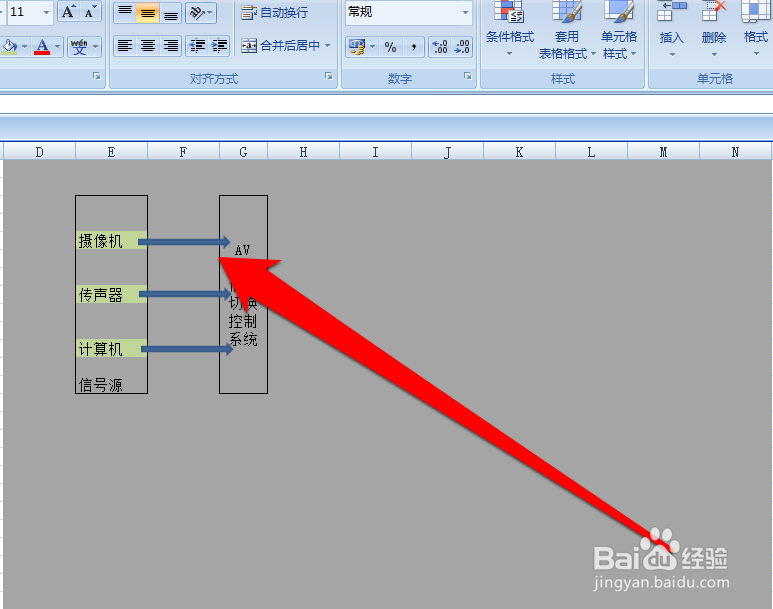Click the 摄像机 cell
The height and width of the screenshot is (609, 773).
coord(111,241)
